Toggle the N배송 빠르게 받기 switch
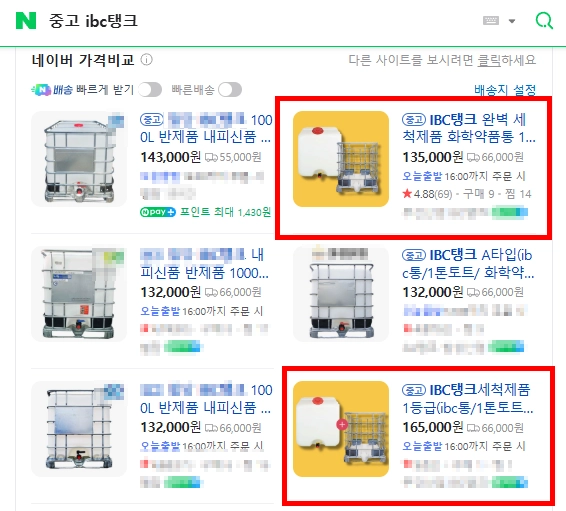Viewport: 566px width, 511px height. pos(150,89)
